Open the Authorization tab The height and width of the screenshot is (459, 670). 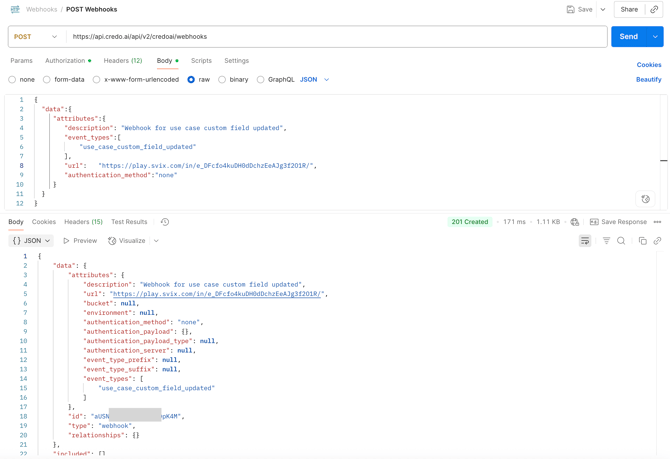(x=68, y=61)
